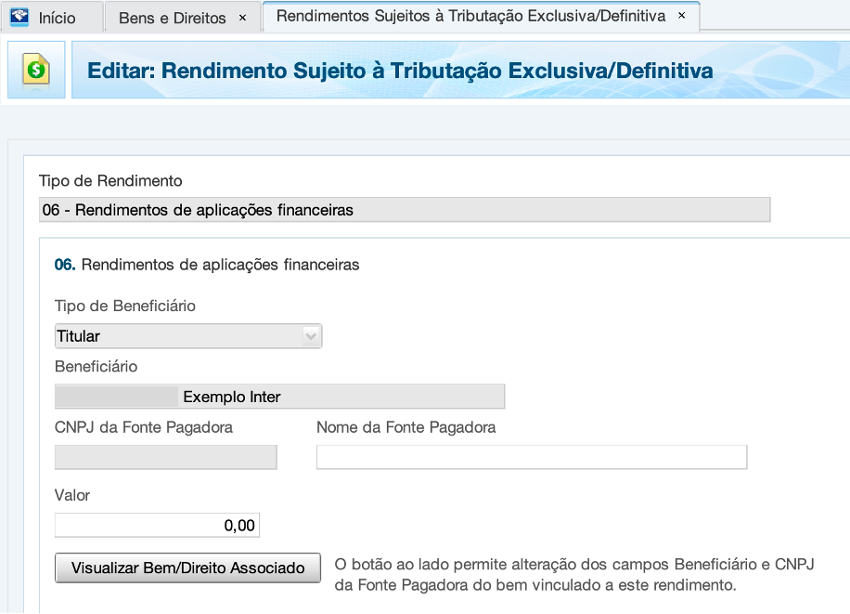This screenshot has width=850, height=614.
Task: Click the dollar document icon beside the header
Action: (x=36, y=69)
